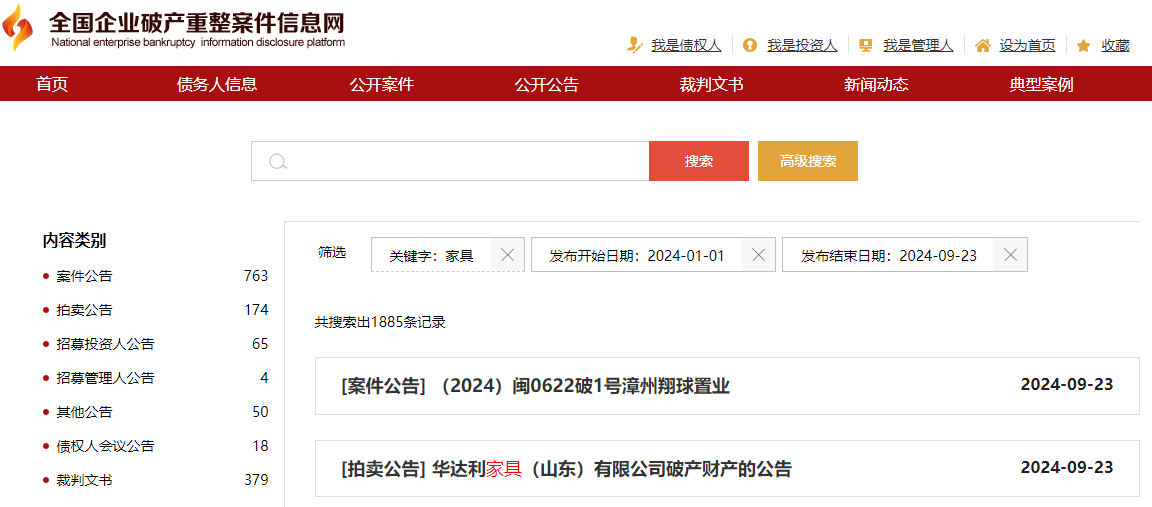
Task: Click the creditor person icon
Action: (x=634, y=45)
